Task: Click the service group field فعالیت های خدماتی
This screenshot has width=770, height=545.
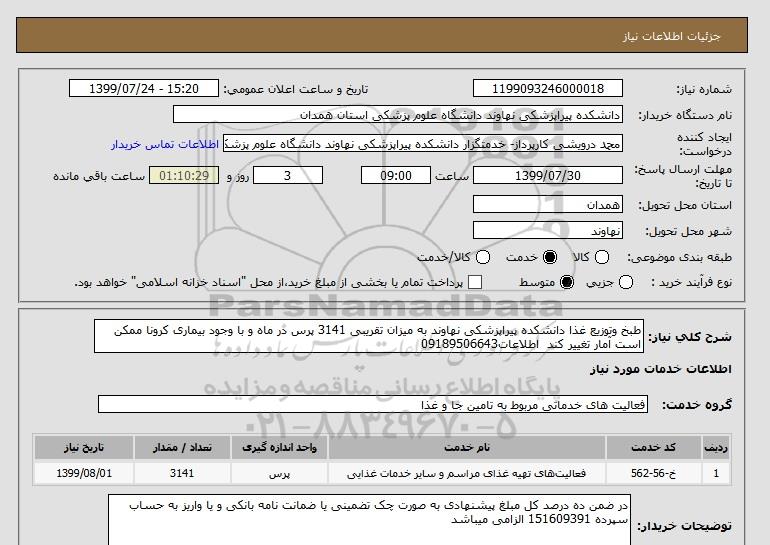Action: click(x=373, y=405)
